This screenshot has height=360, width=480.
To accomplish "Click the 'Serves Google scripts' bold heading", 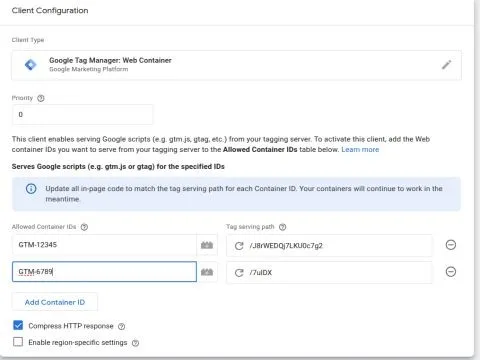I will (x=118, y=167).
